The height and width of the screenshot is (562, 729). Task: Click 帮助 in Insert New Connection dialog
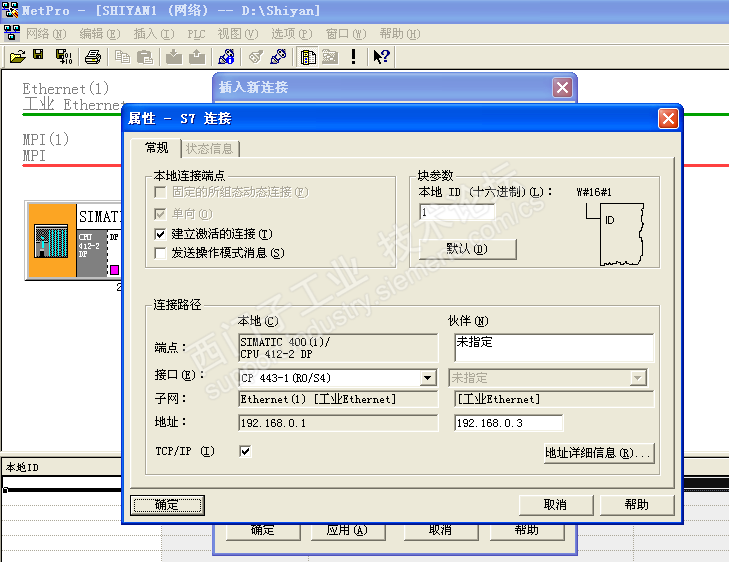[527, 531]
